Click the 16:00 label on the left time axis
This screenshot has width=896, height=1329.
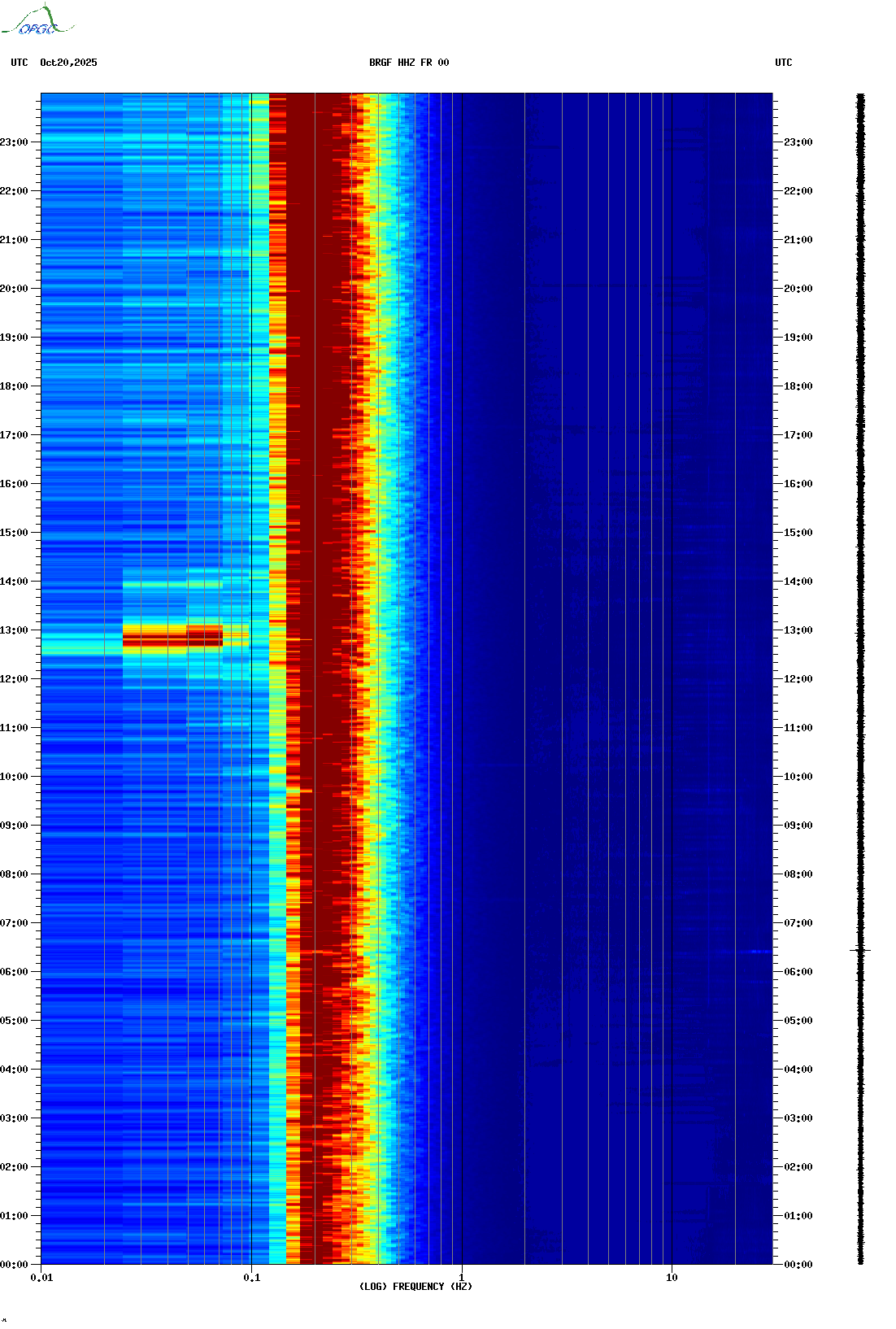[x=14, y=484]
